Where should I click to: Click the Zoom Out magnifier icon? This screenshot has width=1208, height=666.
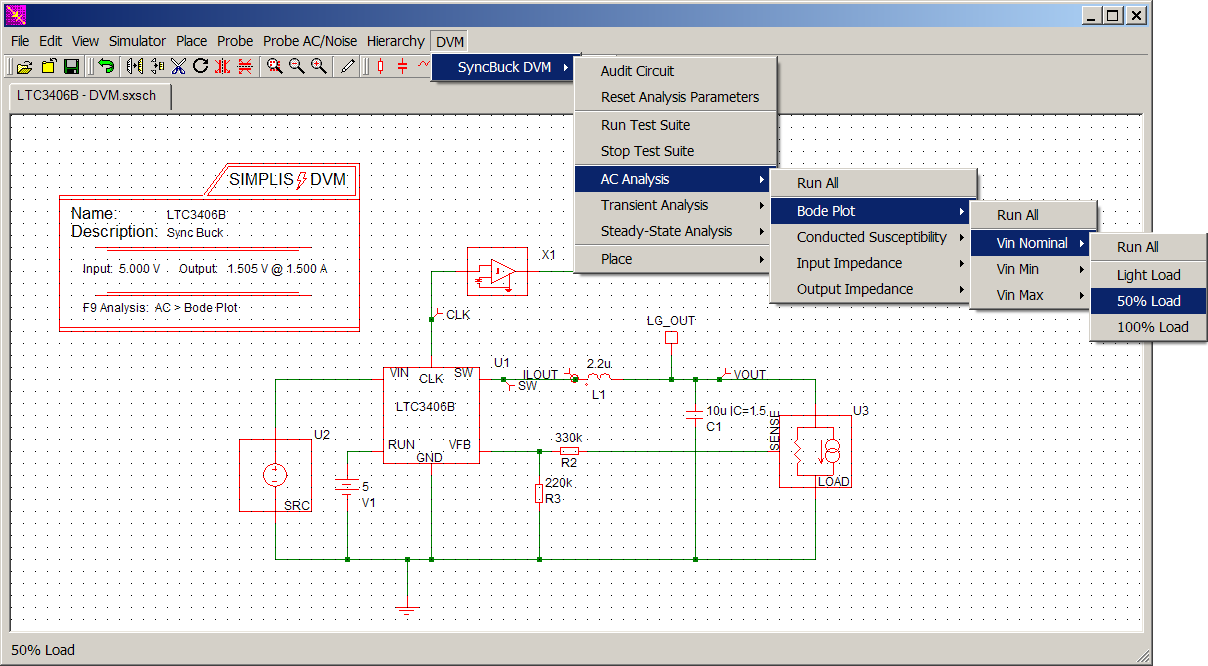point(296,67)
